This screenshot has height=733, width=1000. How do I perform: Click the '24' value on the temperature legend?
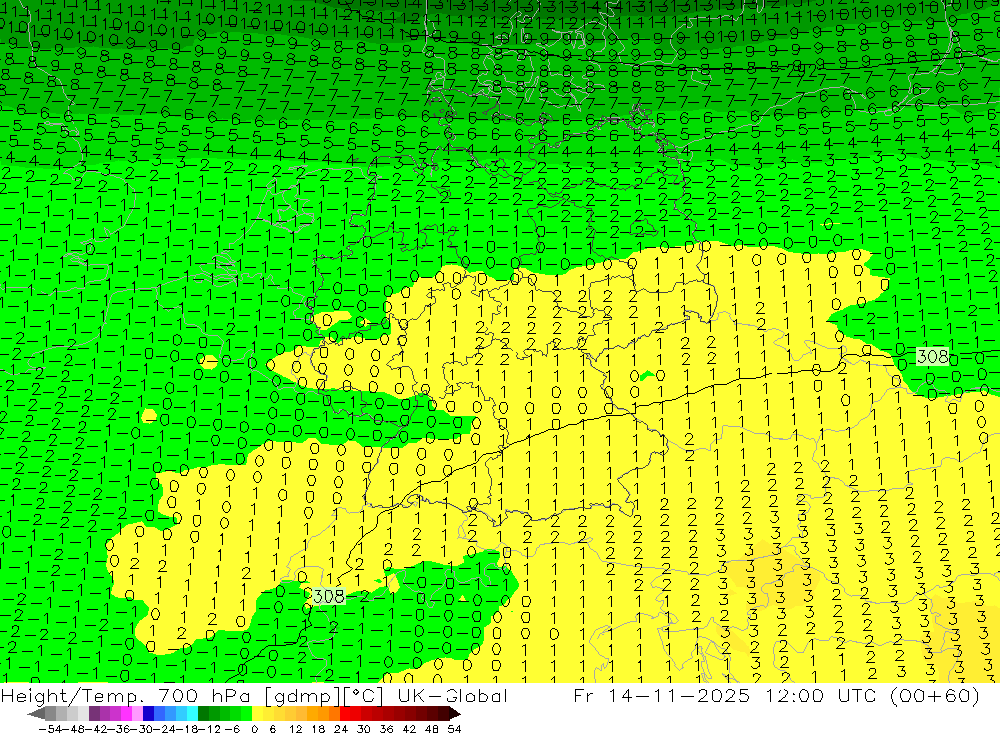[341, 729]
